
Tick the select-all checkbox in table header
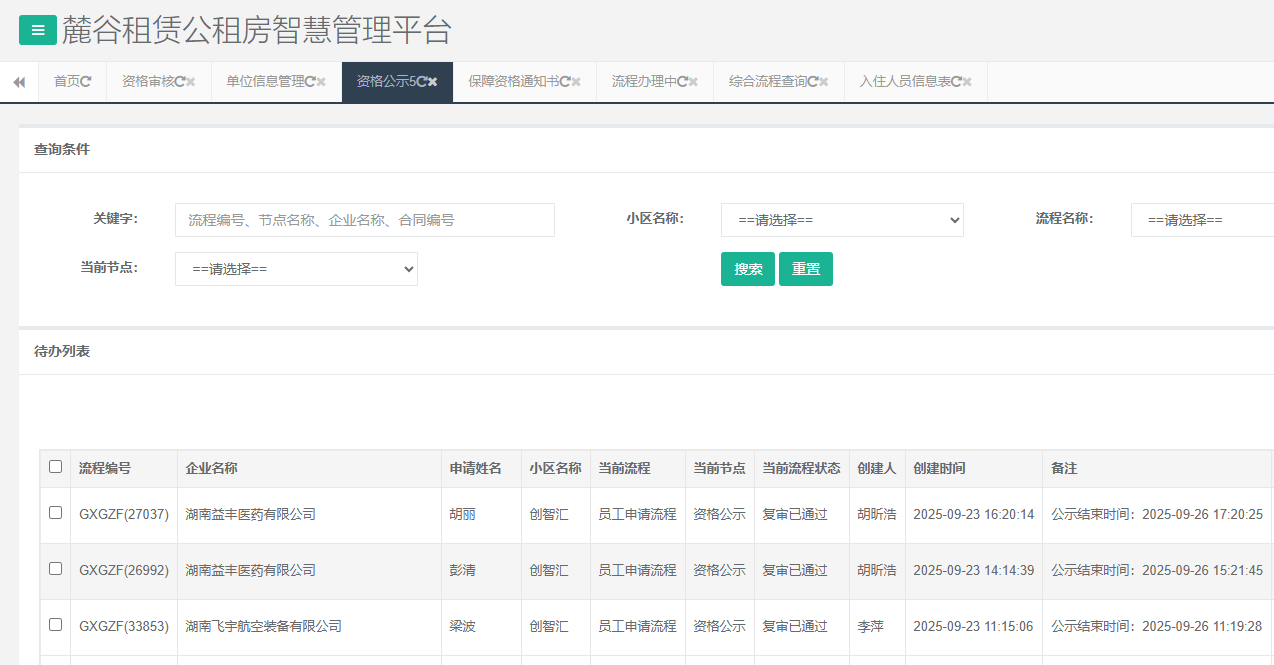coord(55,467)
